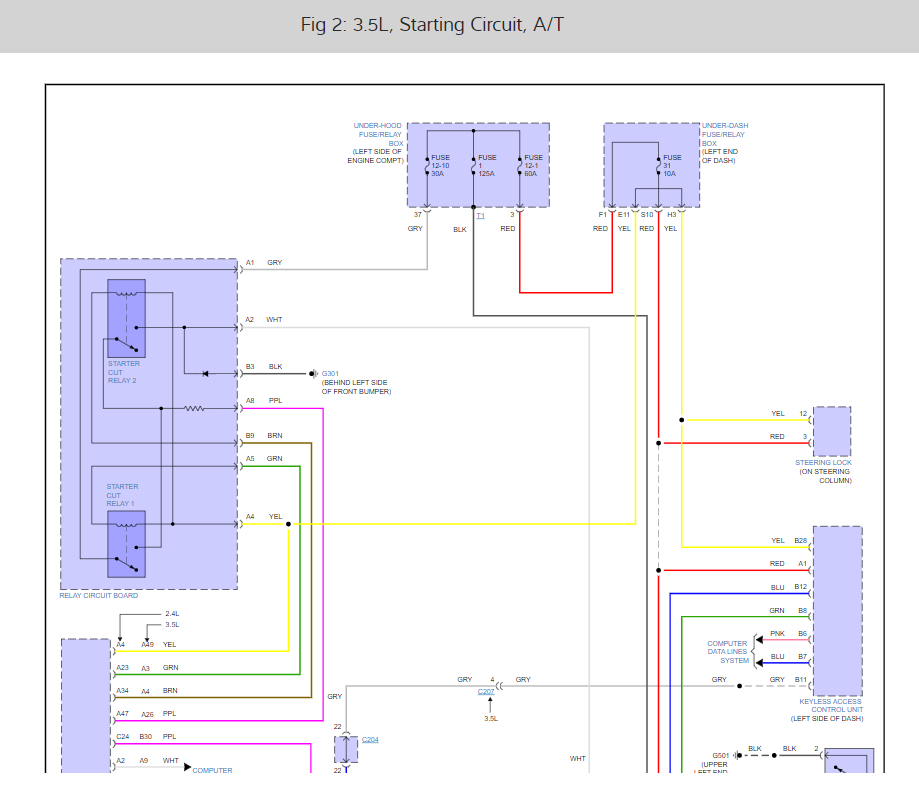Click the G301 ground symbol
Viewport: 919px width, 810px height.
pos(314,373)
